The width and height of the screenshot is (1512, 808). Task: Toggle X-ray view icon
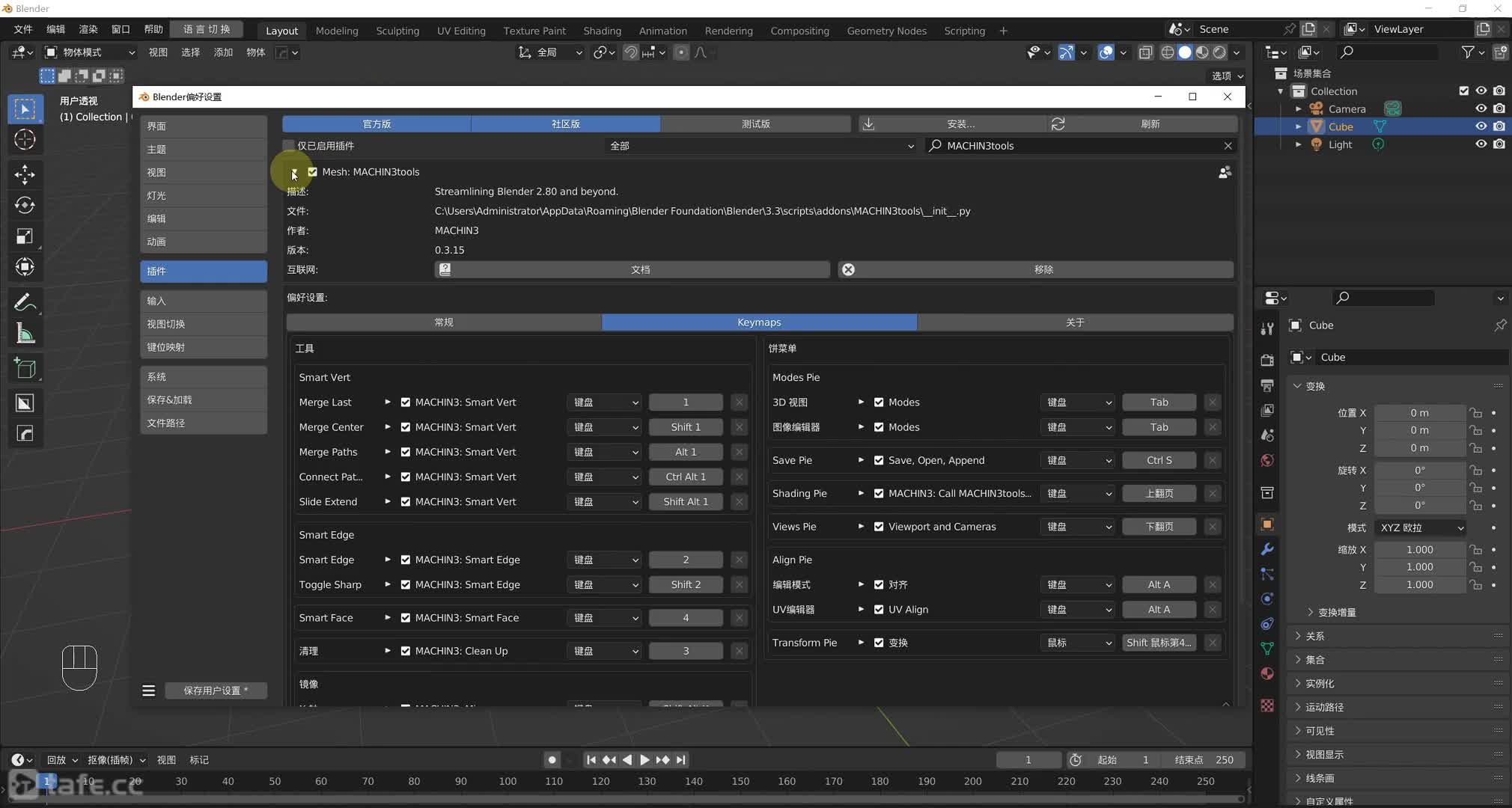[x=1145, y=52]
